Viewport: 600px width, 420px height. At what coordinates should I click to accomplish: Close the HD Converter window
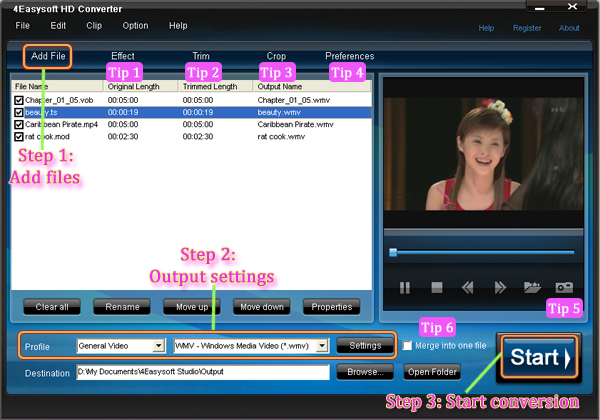click(x=572, y=7)
